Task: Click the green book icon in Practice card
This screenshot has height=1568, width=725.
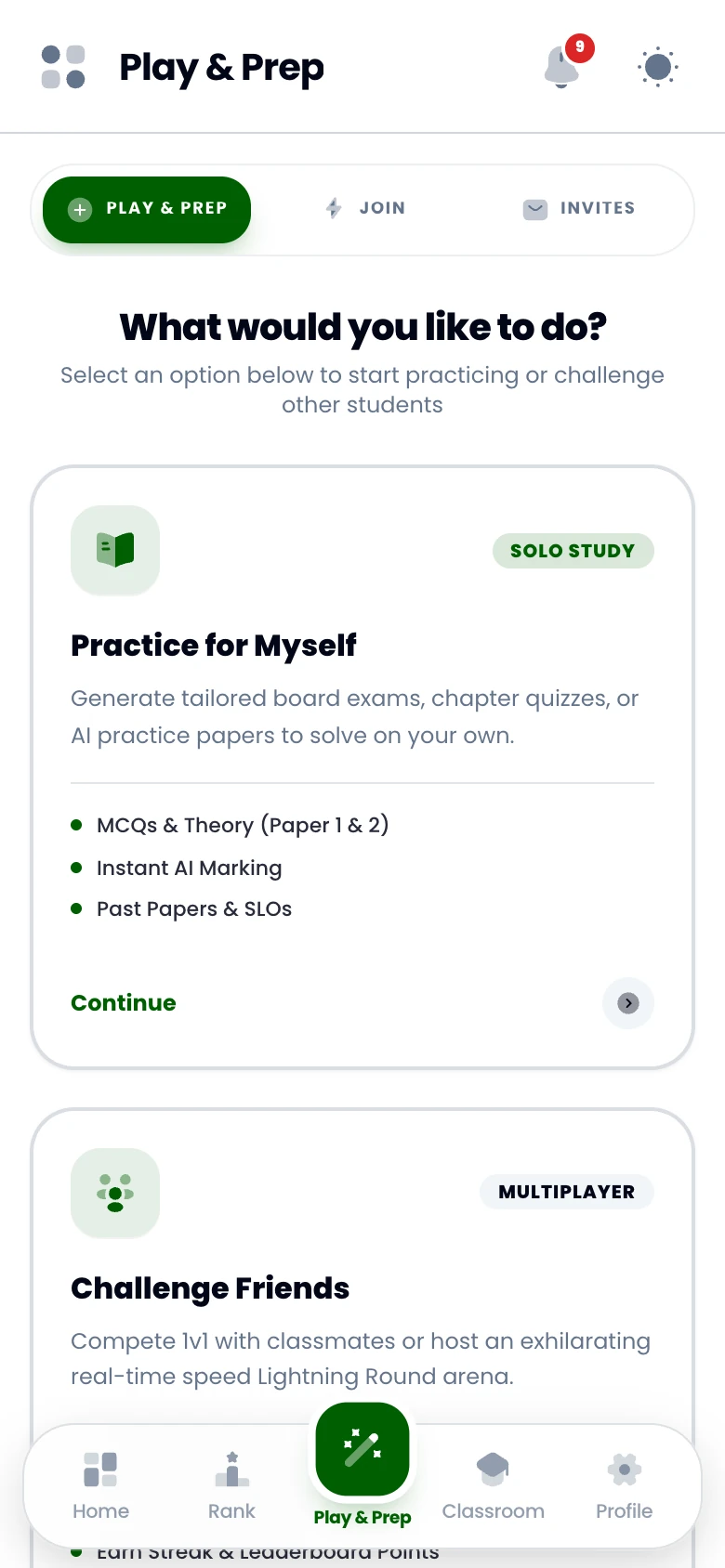Action: coord(115,550)
